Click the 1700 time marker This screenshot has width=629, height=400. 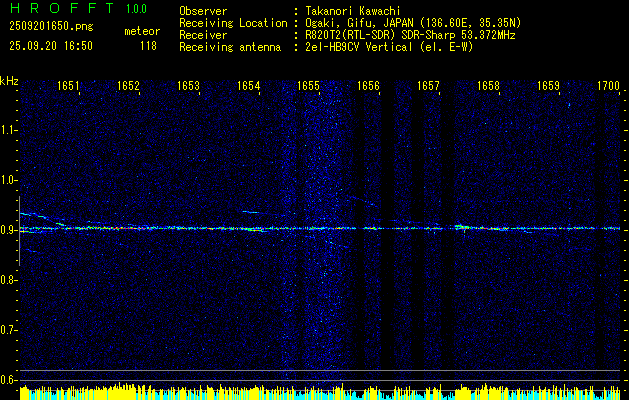pos(608,85)
